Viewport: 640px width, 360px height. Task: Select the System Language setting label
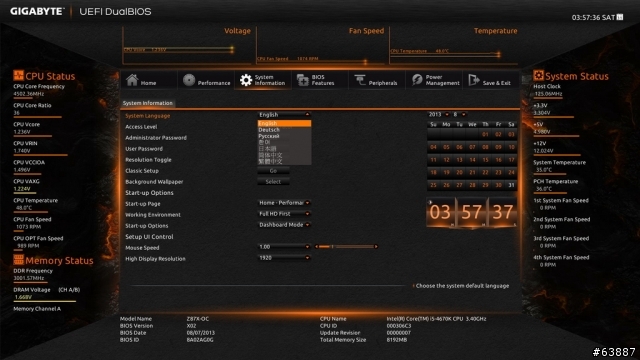147,116
